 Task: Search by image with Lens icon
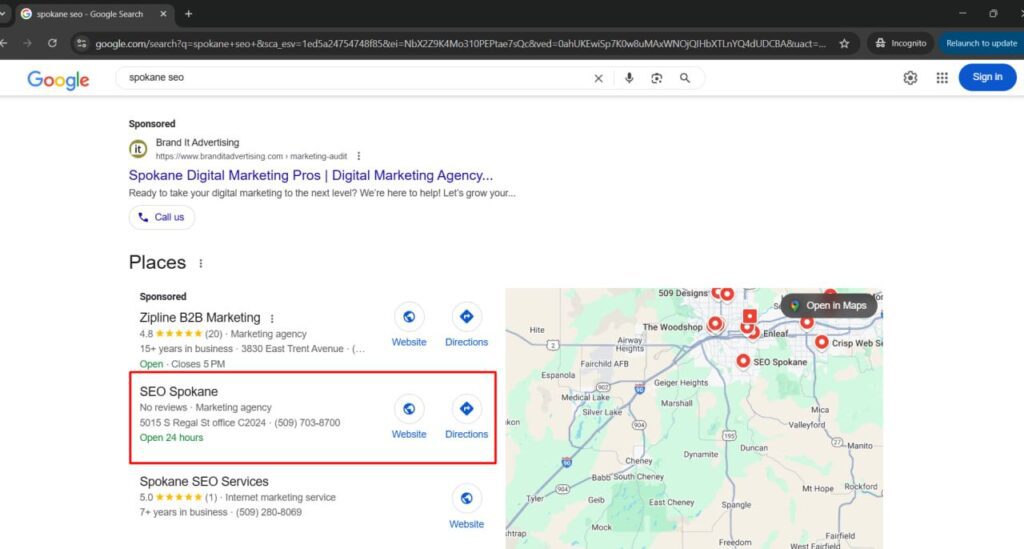[656, 78]
